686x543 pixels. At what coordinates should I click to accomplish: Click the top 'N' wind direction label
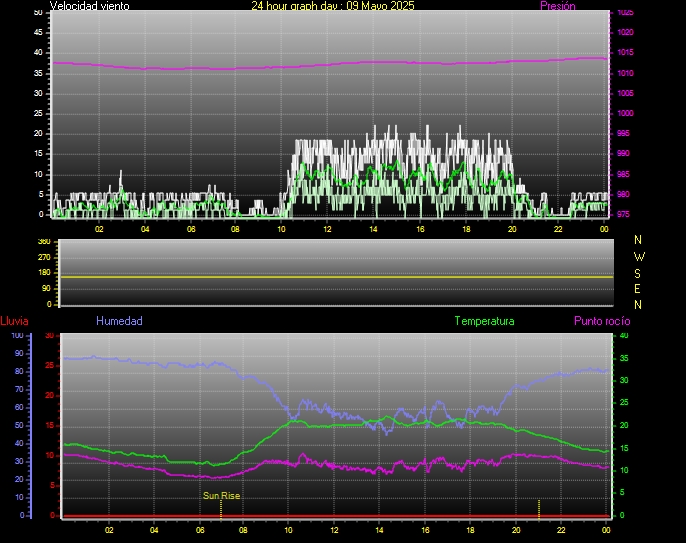(638, 240)
